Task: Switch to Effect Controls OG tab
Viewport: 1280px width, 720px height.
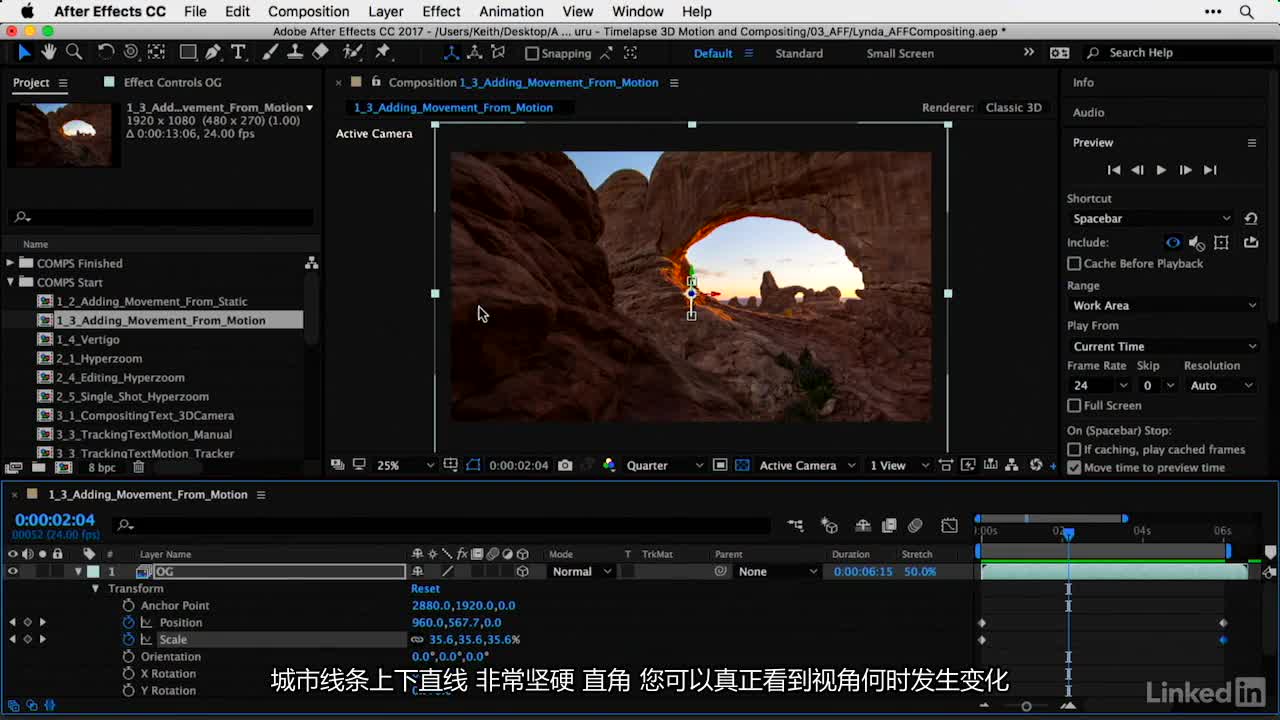Action: (172, 82)
